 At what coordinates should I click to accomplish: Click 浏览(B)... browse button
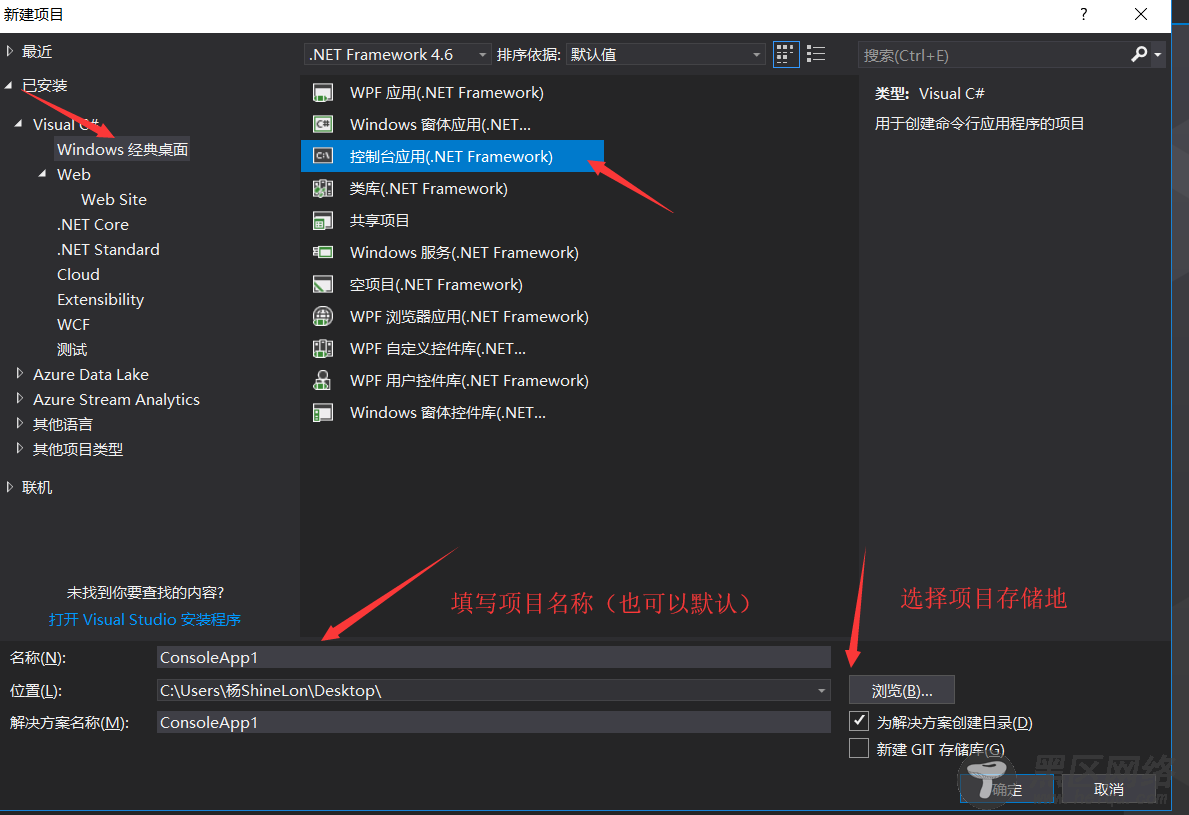click(902, 691)
